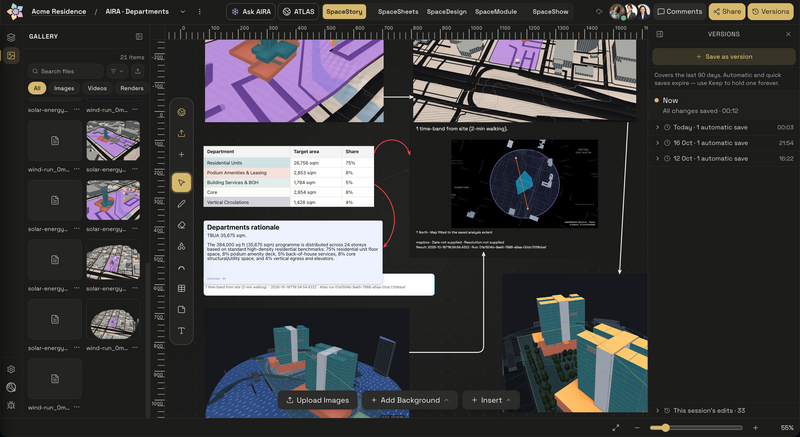This screenshot has width=800, height=437.
Task: Insert a table with the grid tool
Action: coord(181,289)
